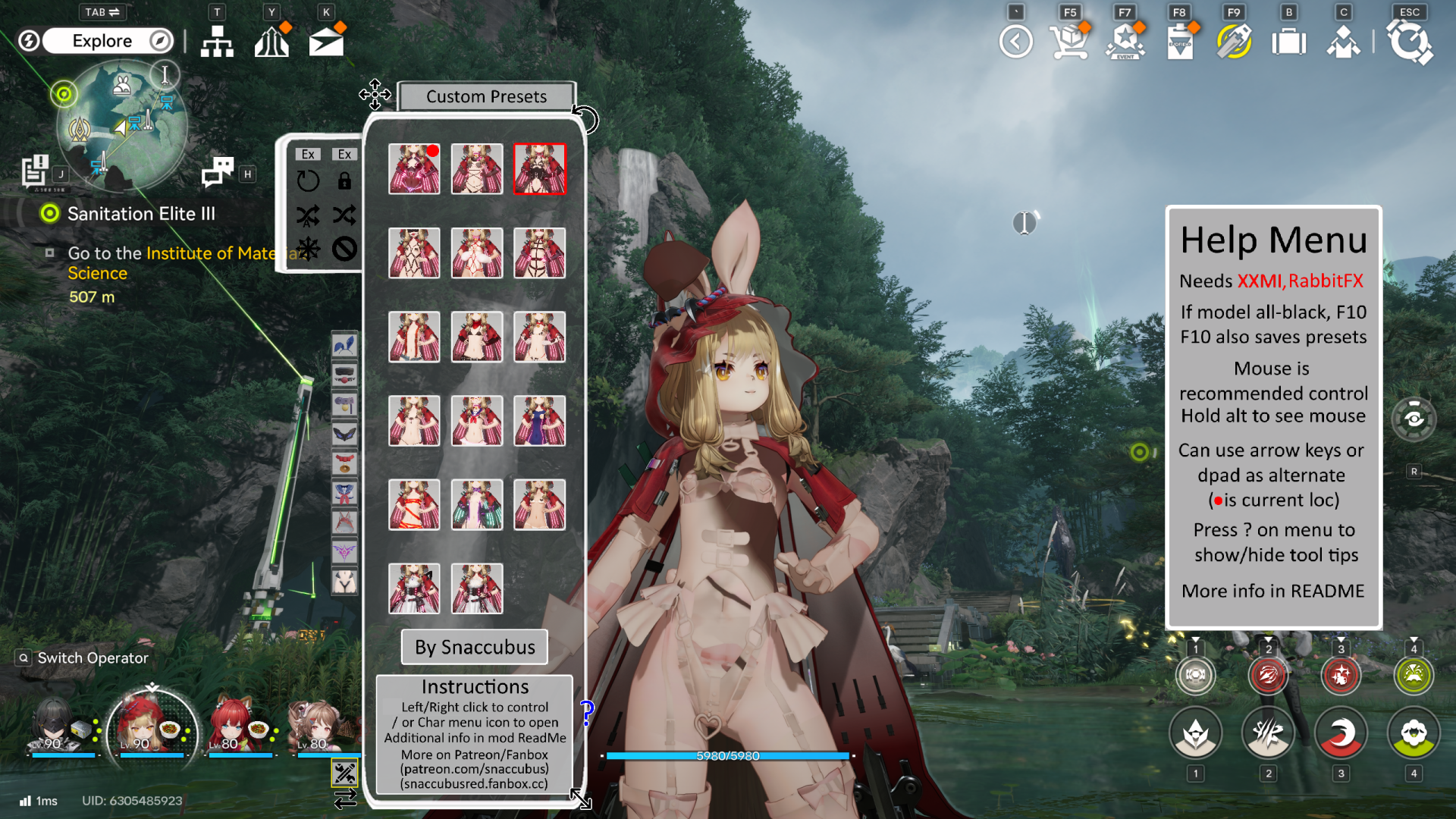
Task: Toggle the lock icon in the Ex panel
Action: tap(344, 180)
